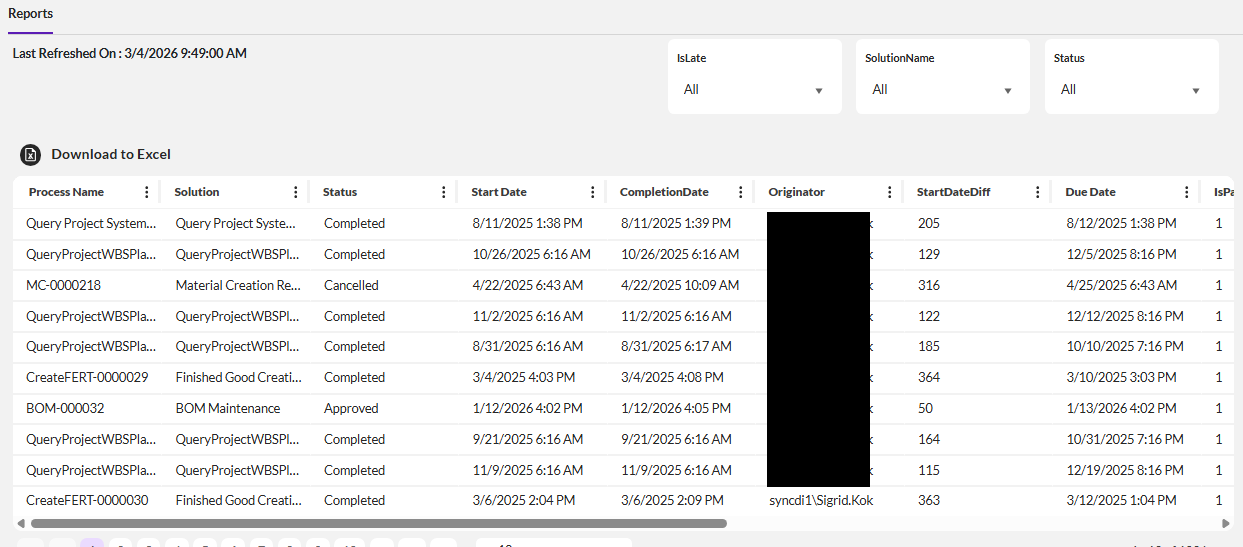This screenshot has width=1243, height=547.
Task: Open the StartDateDiff column menu
Action: point(1038,192)
